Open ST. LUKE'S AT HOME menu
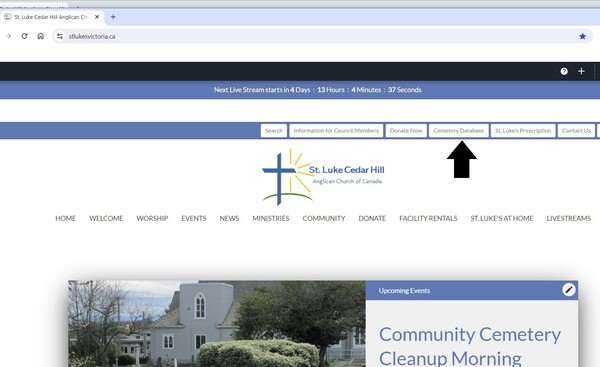 [502, 218]
